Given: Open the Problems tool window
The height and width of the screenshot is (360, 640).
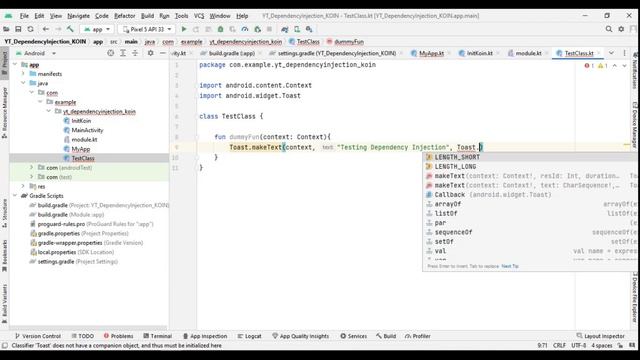Looking at the screenshot, I should [118, 336].
